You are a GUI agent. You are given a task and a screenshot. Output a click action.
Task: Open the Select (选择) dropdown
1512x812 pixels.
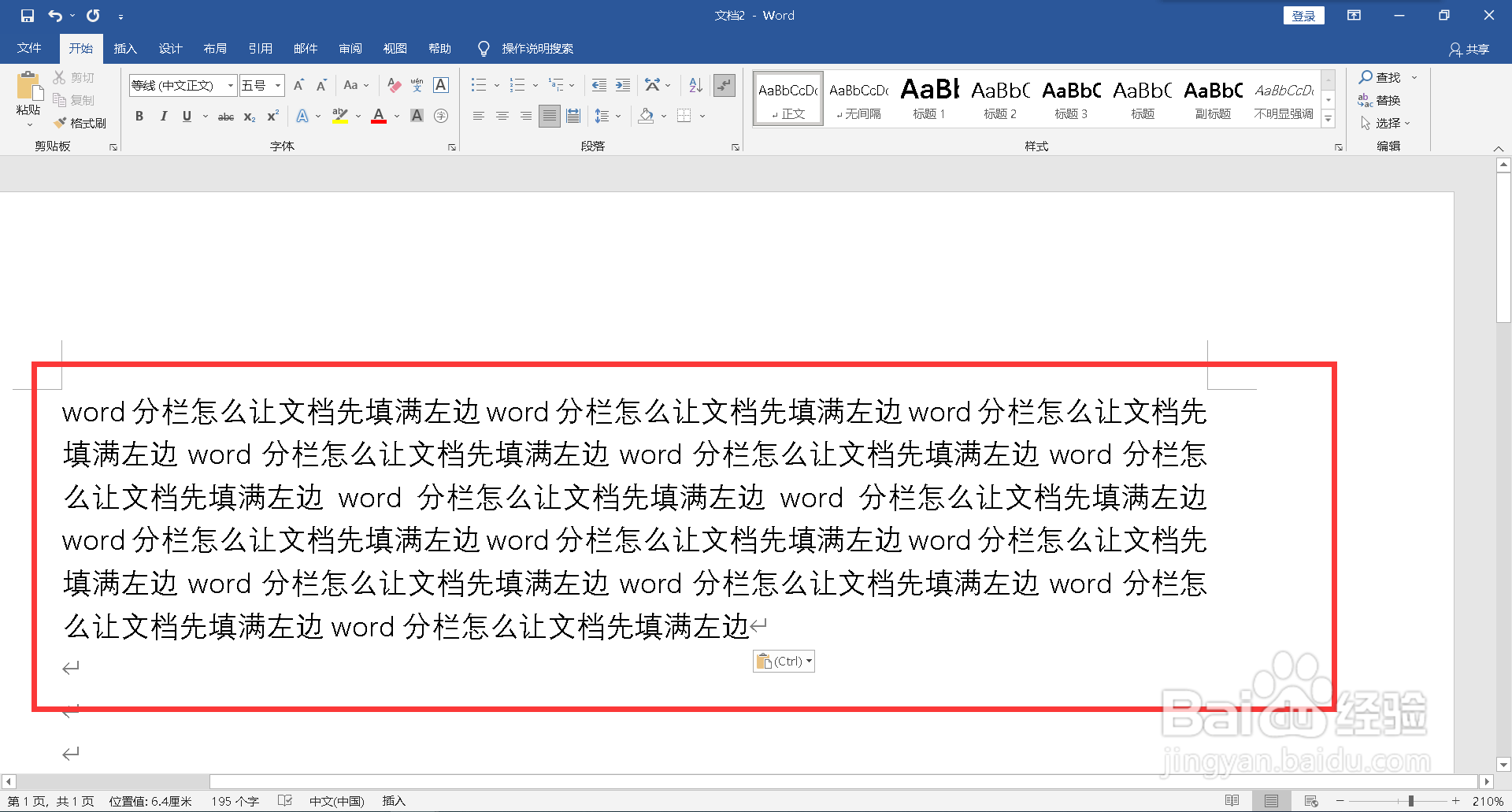click(x=1385, y=123)
